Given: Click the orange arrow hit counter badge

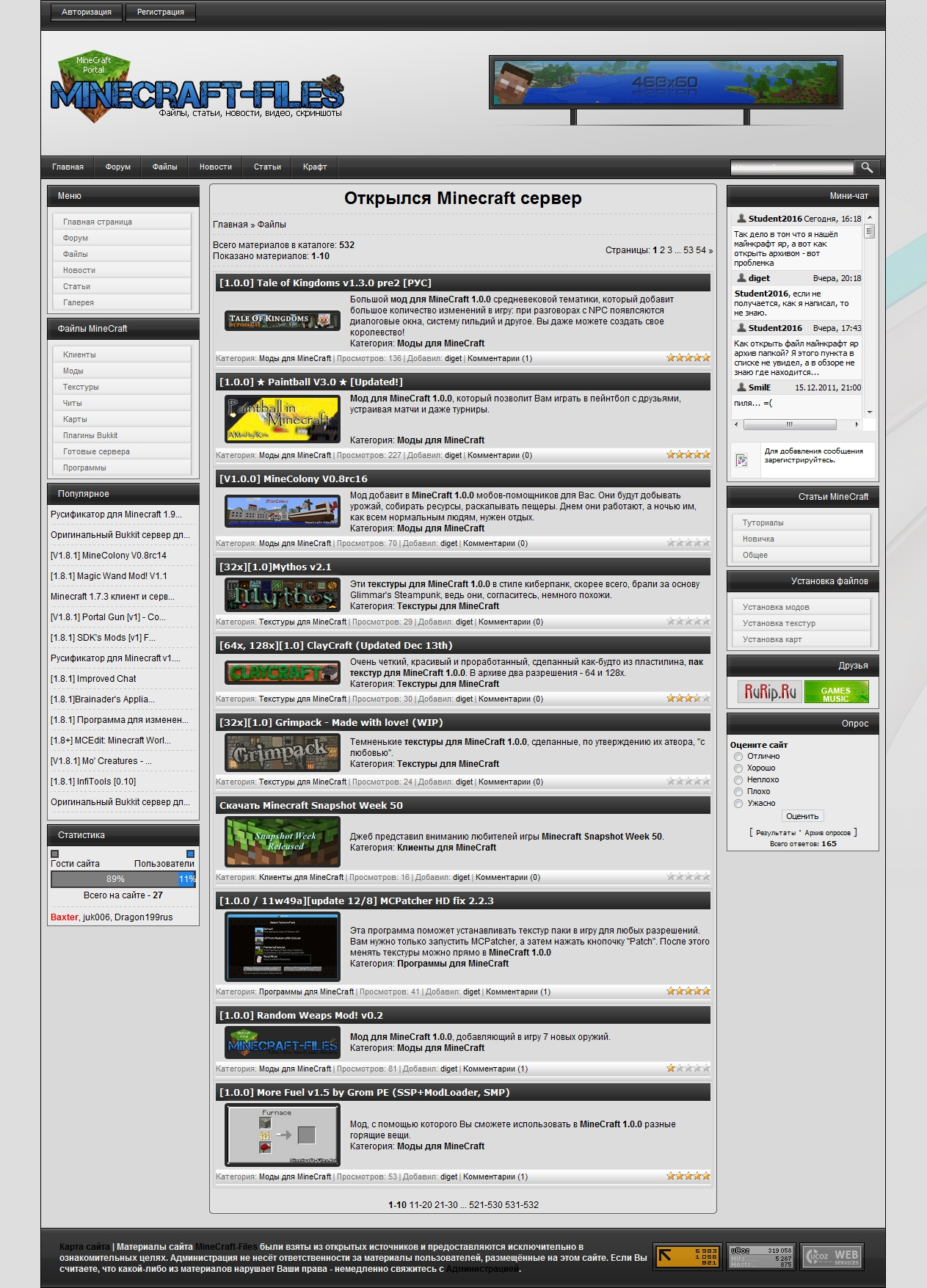Looking at the screenshot, I should [686, 1256].
